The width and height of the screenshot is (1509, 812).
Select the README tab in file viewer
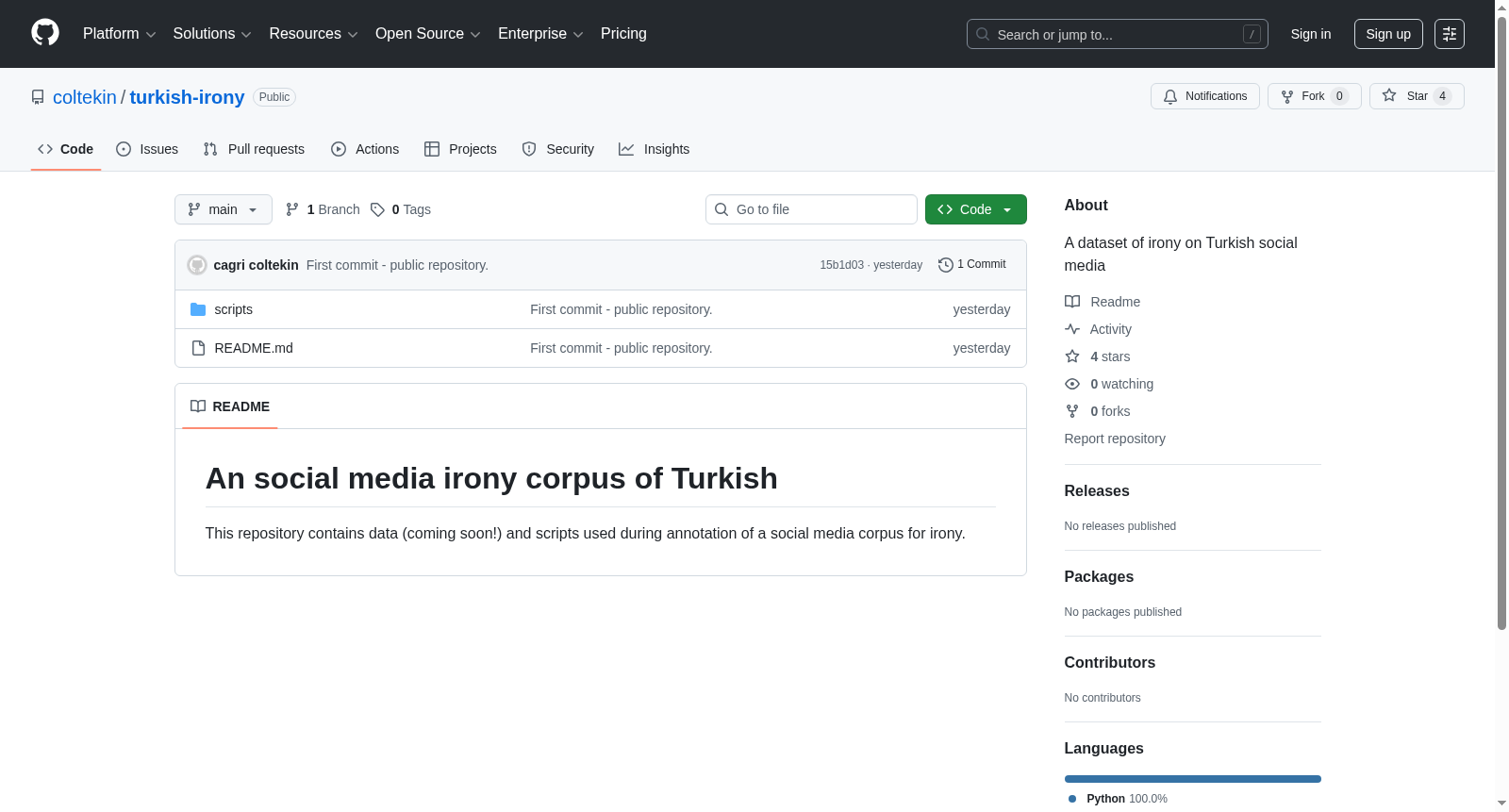[x=230, y=406]
